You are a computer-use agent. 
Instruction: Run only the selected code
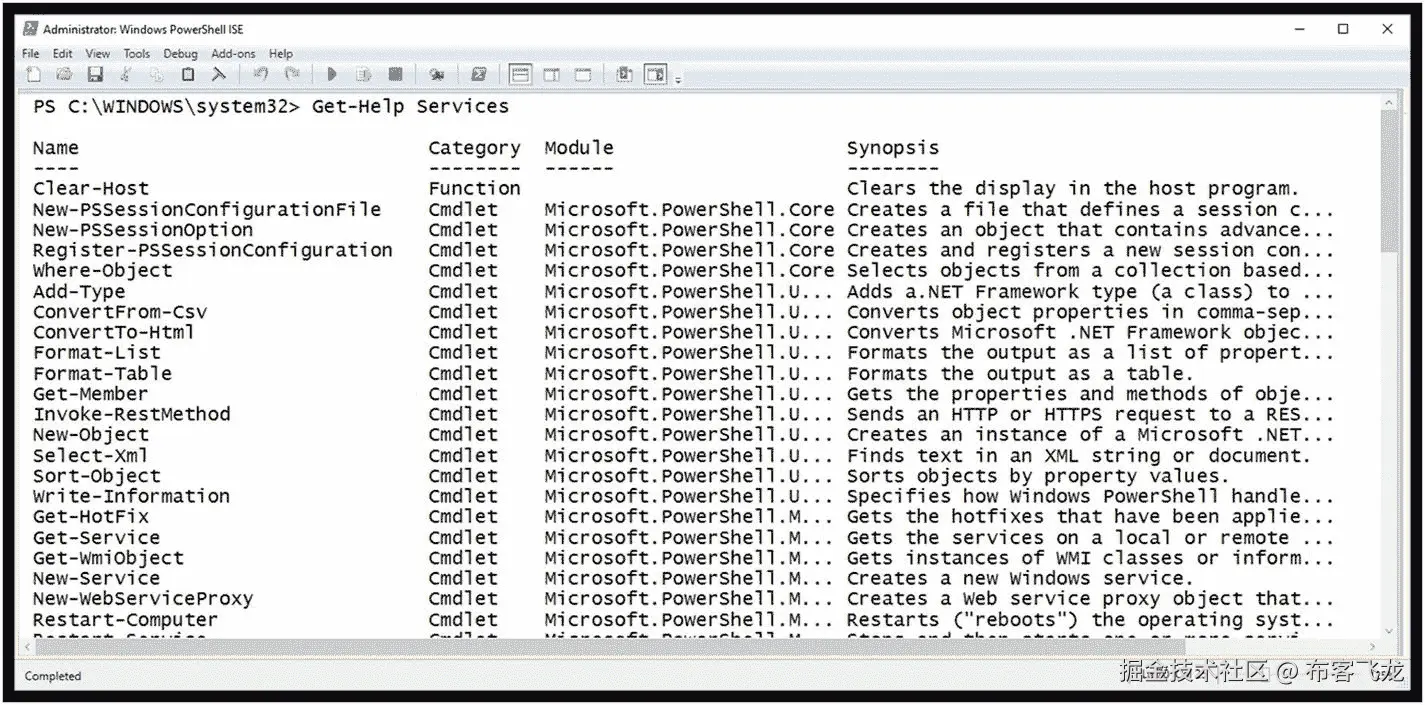(x=362, y=74)
